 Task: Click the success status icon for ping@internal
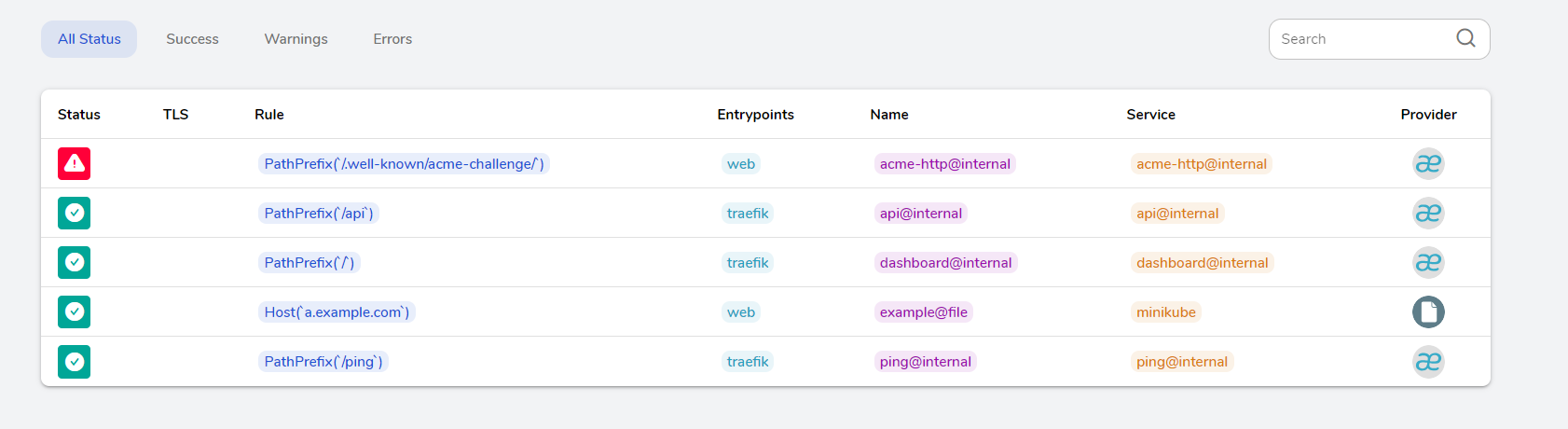74,362
